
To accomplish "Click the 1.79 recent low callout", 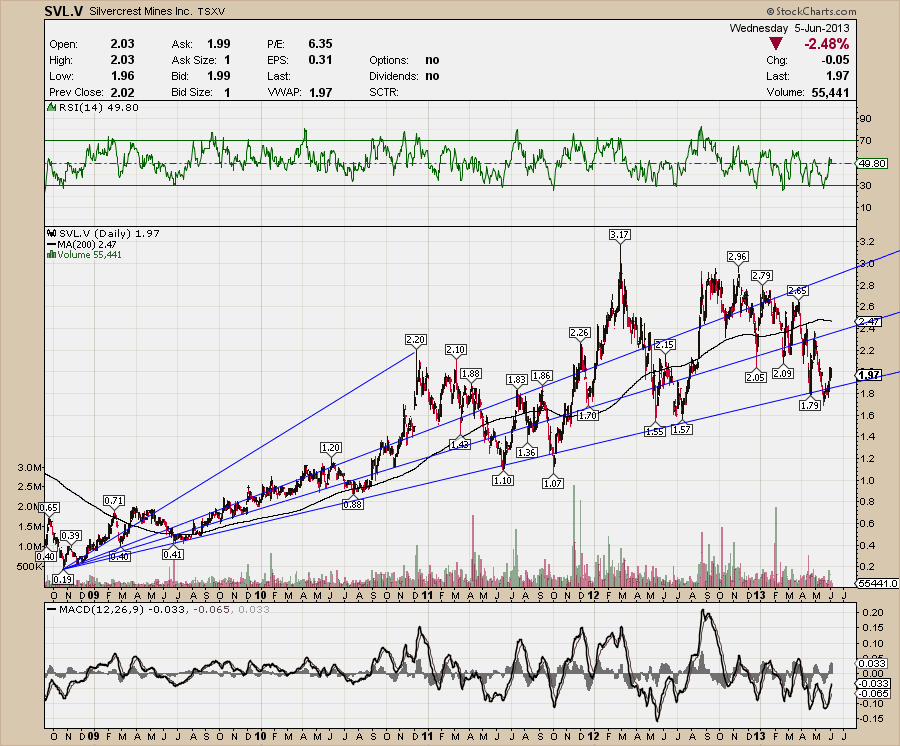I will 810,405.
